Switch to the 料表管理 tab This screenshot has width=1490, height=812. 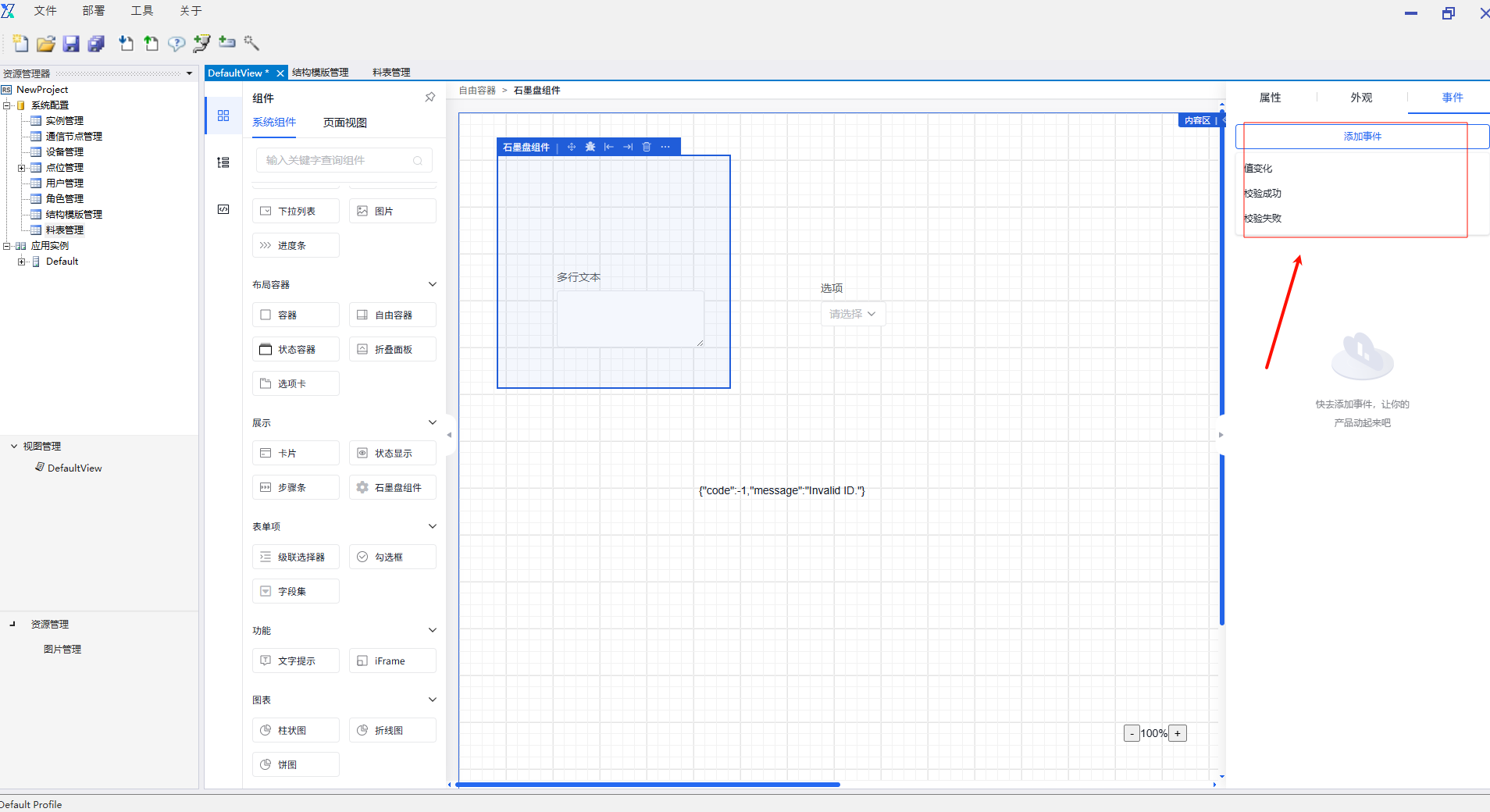click(x=391, y=73)
